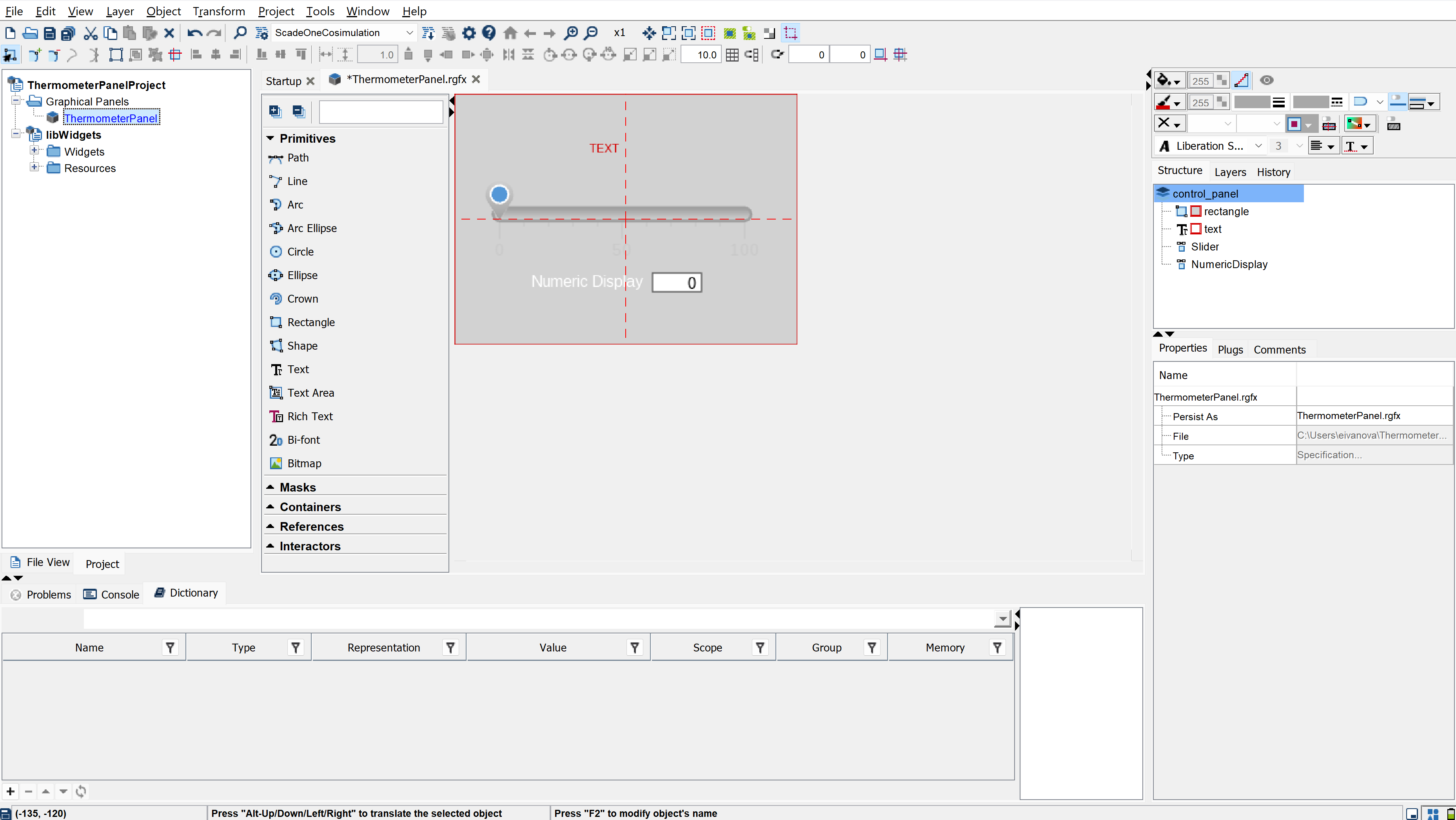1456x820 pixels.
Task: Expand the Widgets folder in libWidgets
Action: click(x=34, y=151)
